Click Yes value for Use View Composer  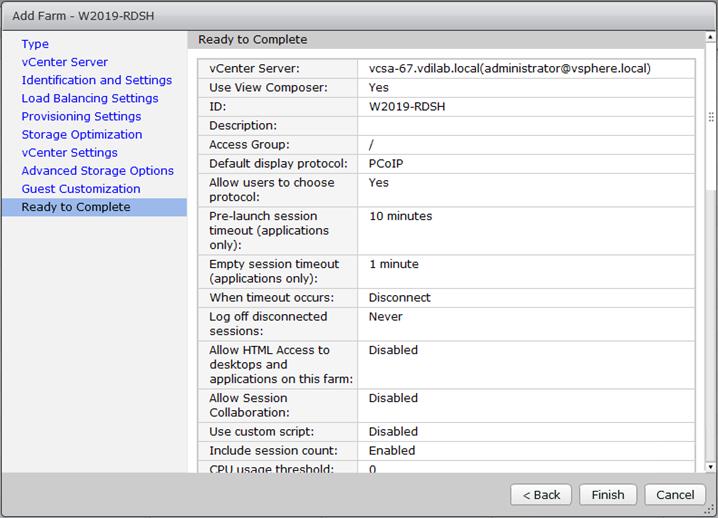tap(378, 87)
